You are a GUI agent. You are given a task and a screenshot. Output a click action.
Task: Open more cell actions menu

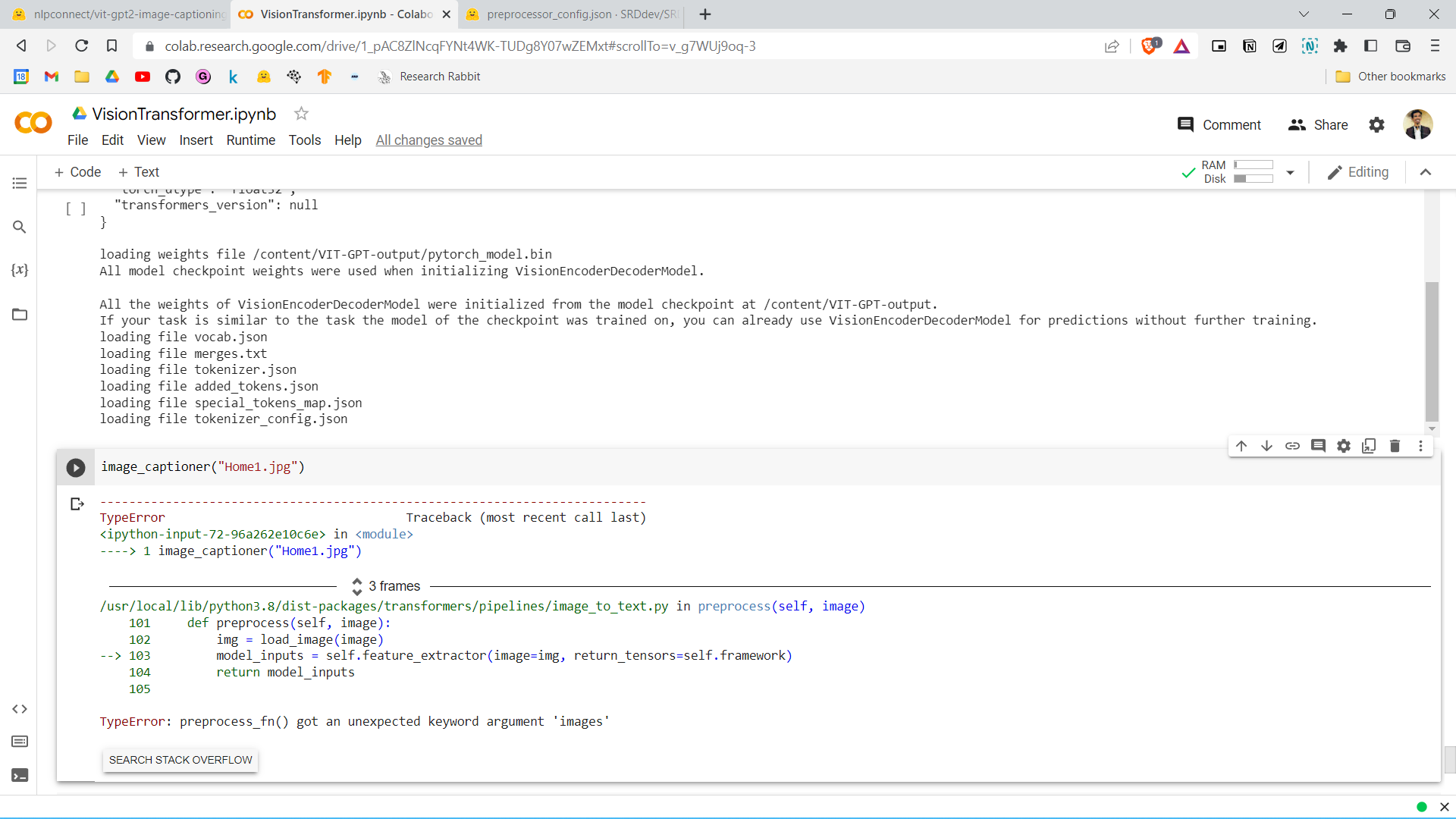pyautogui.click(x=1420, y=446)
